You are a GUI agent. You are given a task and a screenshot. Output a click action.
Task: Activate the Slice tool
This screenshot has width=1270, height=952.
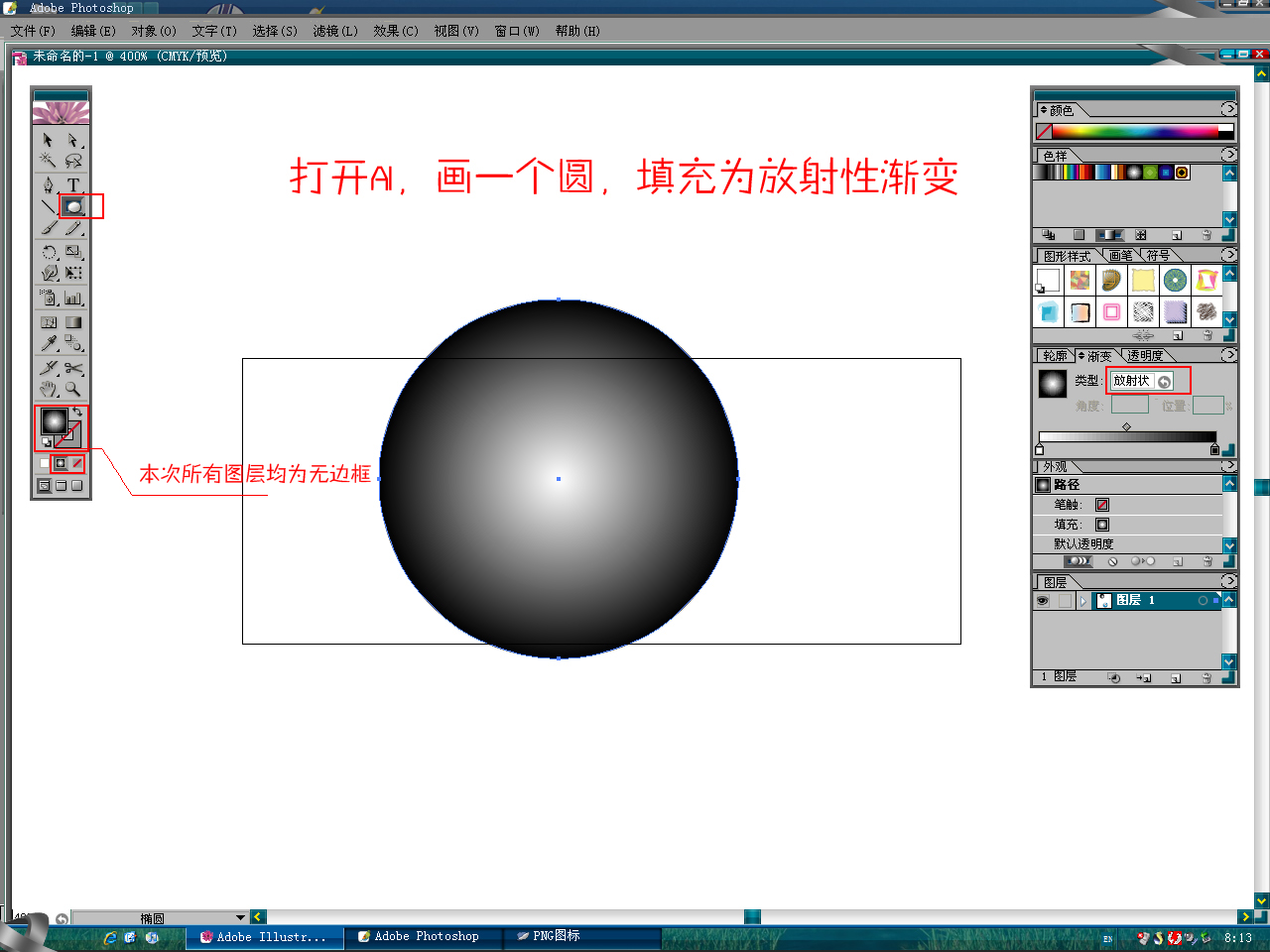pyautogui.click(x=48, y=368)
